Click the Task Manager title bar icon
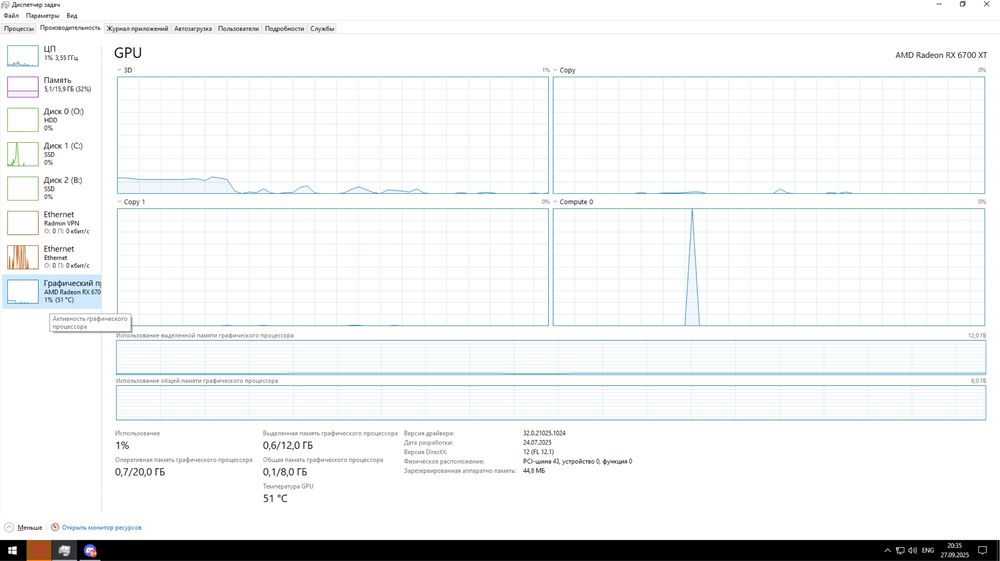 tap(5, 4)
